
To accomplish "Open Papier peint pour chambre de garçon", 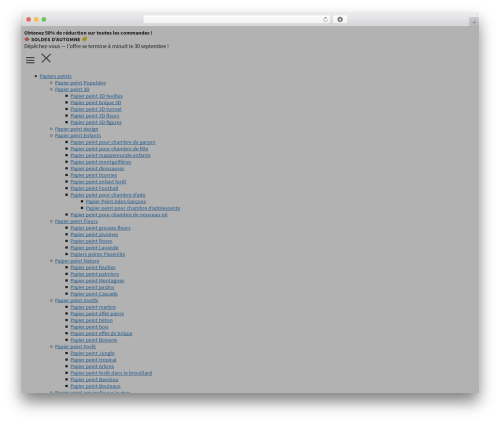I will click(x=113, y=142).
